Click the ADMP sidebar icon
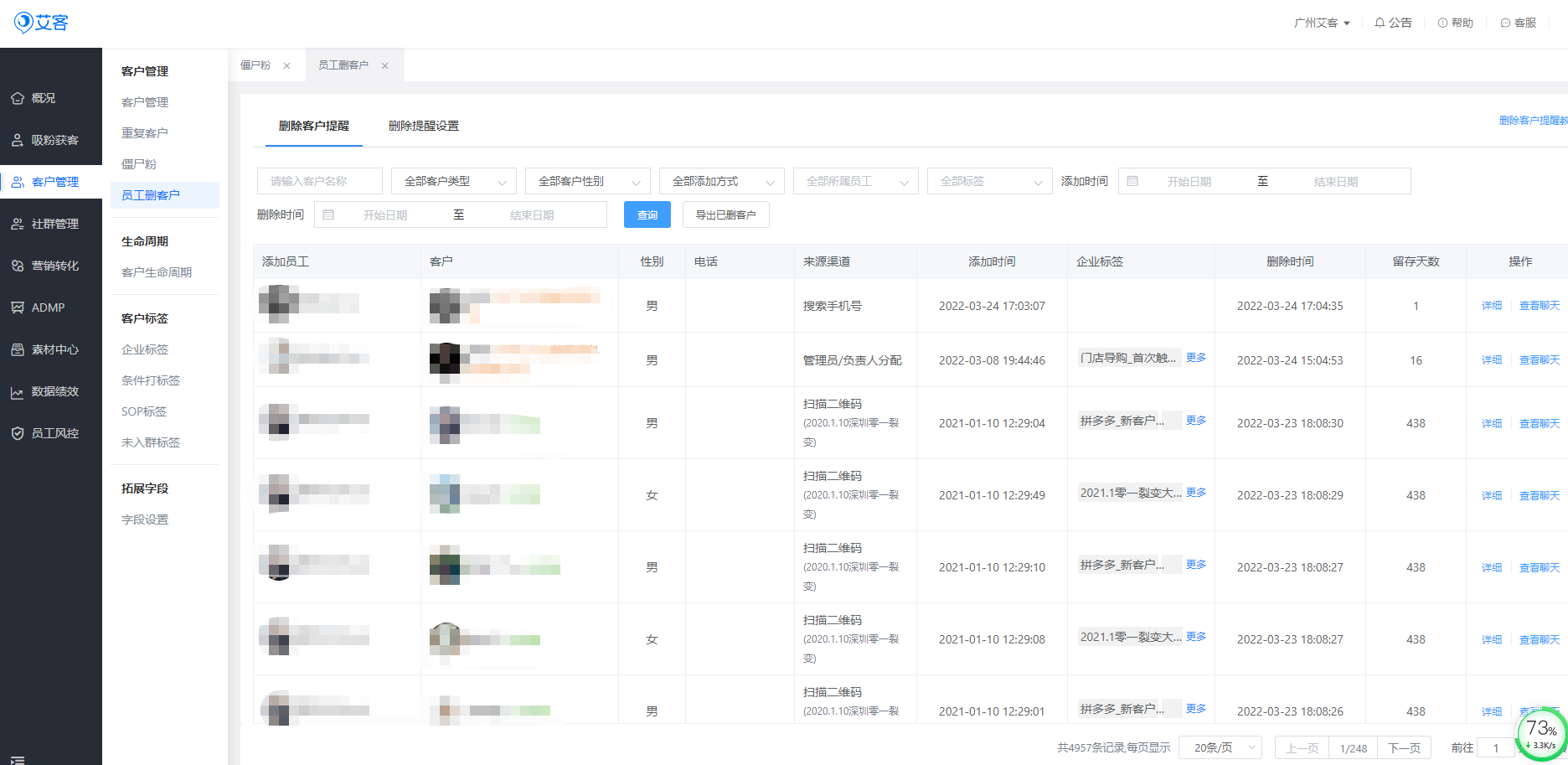1568x765 pixels. 18,308
